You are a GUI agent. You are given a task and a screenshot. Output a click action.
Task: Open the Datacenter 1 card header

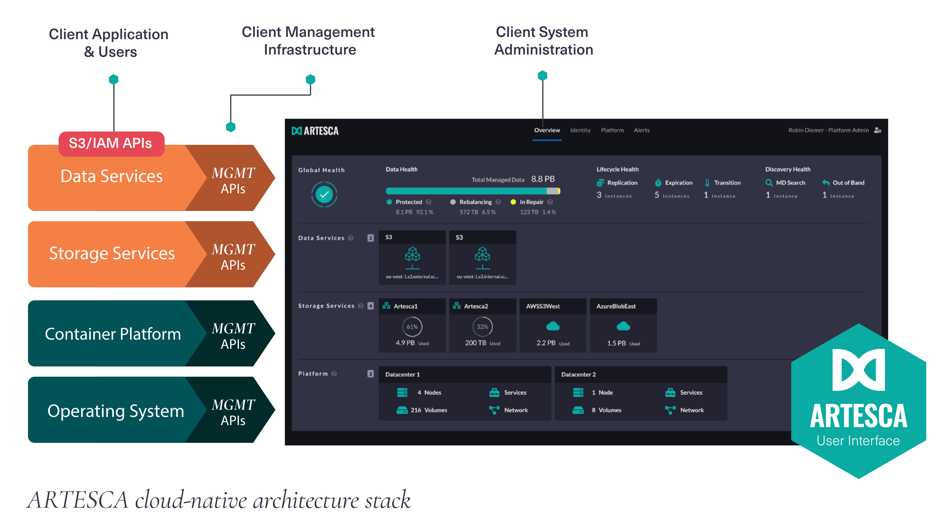[x=465, y=374]
